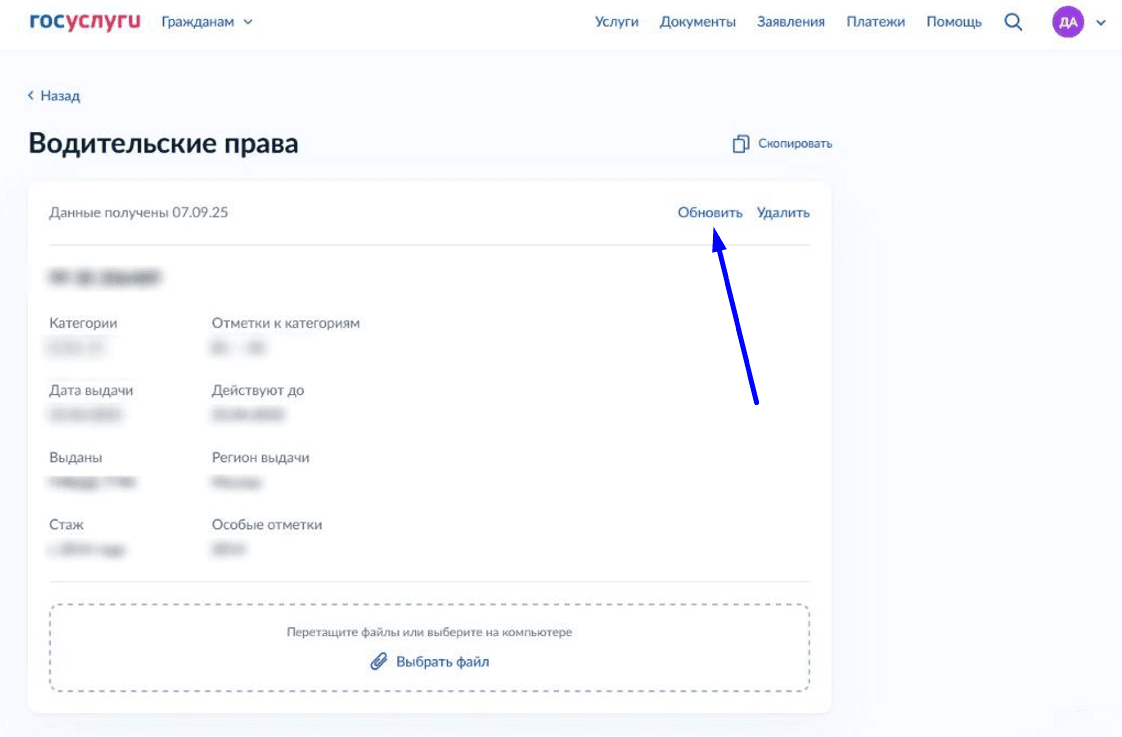The width and height of the screenshot is (1122, 737).
Task: Click the Госуслуги logo
Action: [x=85, y=21]
